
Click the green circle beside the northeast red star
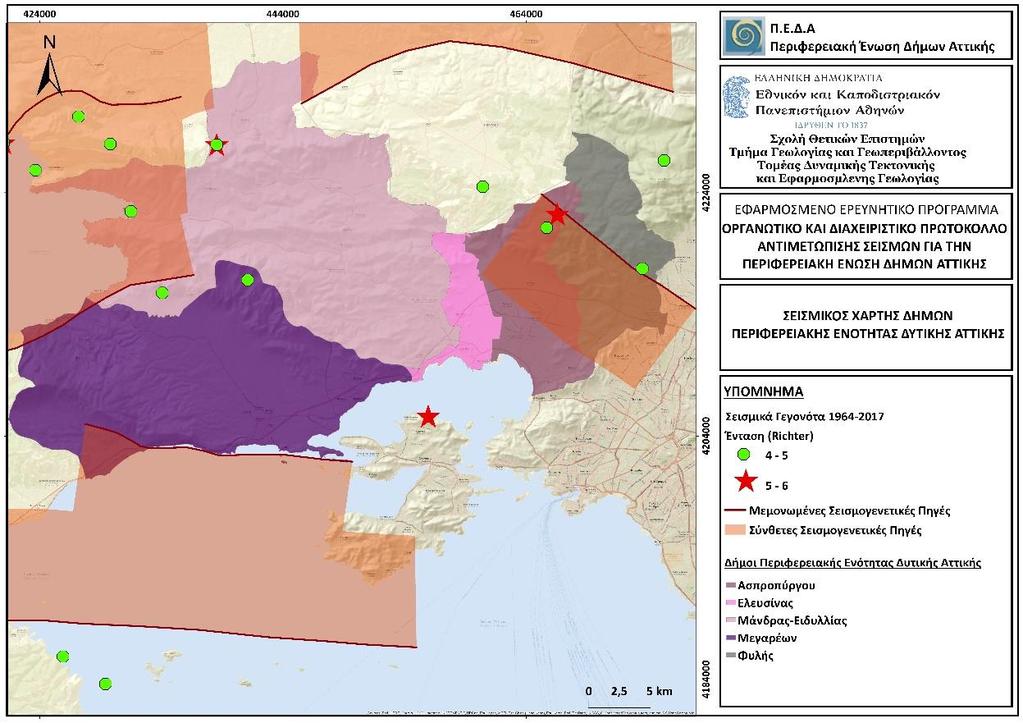tap(547, 228)
